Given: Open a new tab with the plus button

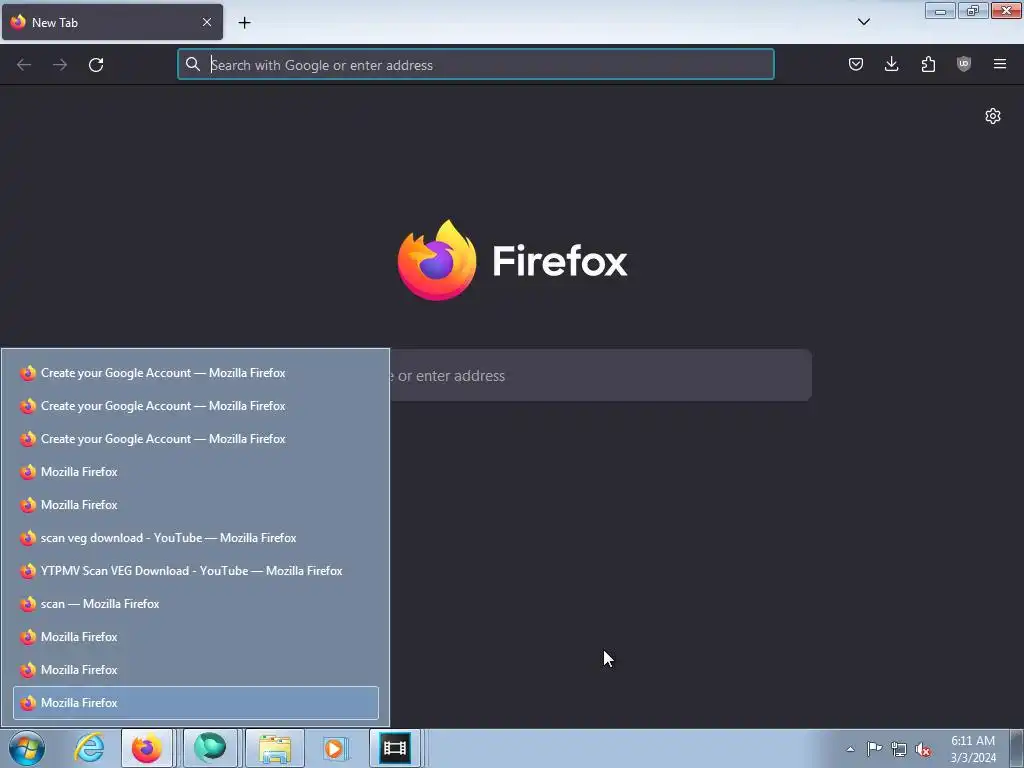Looking at the screenshot, I should 244,23.
